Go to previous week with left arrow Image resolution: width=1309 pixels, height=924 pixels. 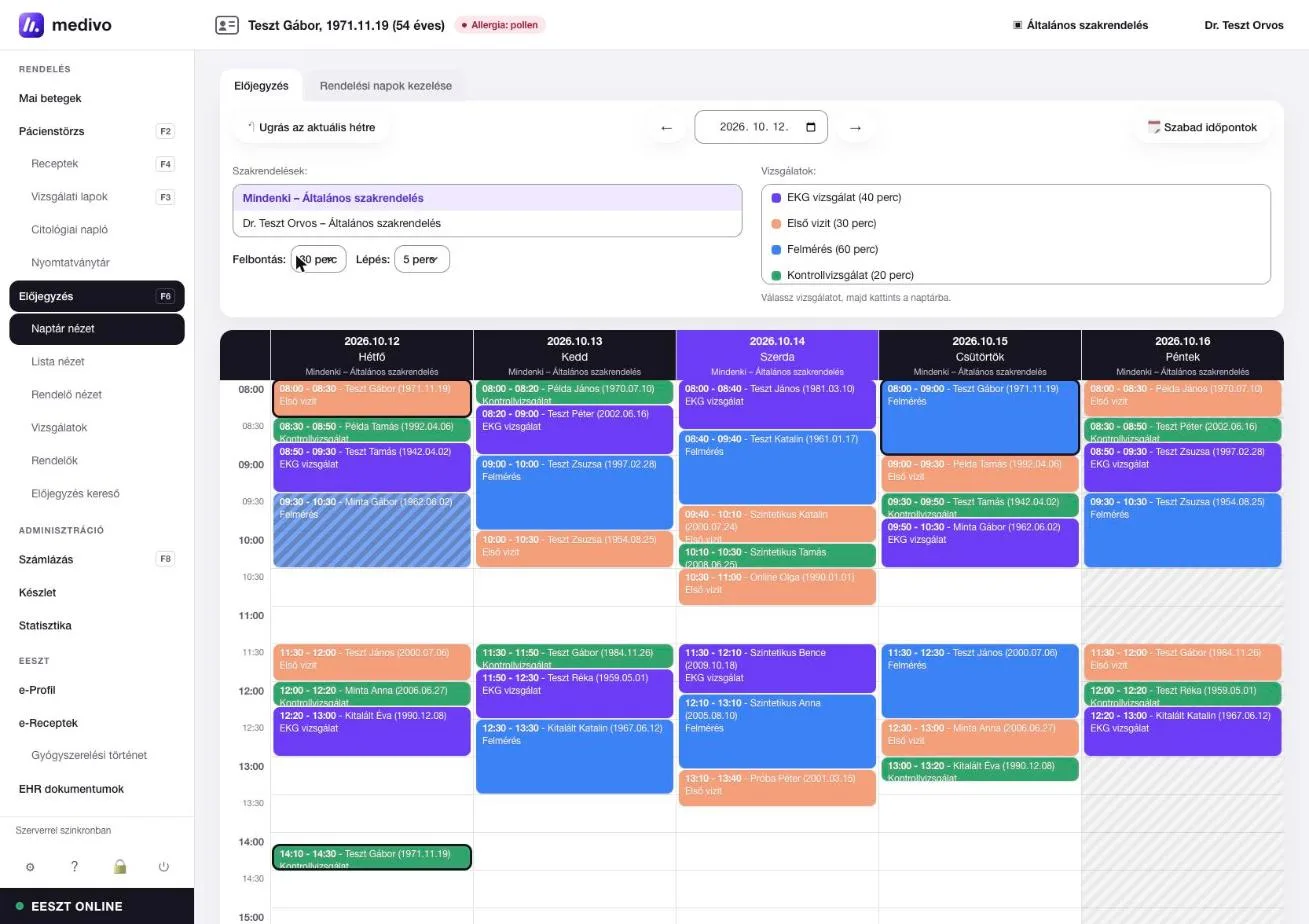667,128
